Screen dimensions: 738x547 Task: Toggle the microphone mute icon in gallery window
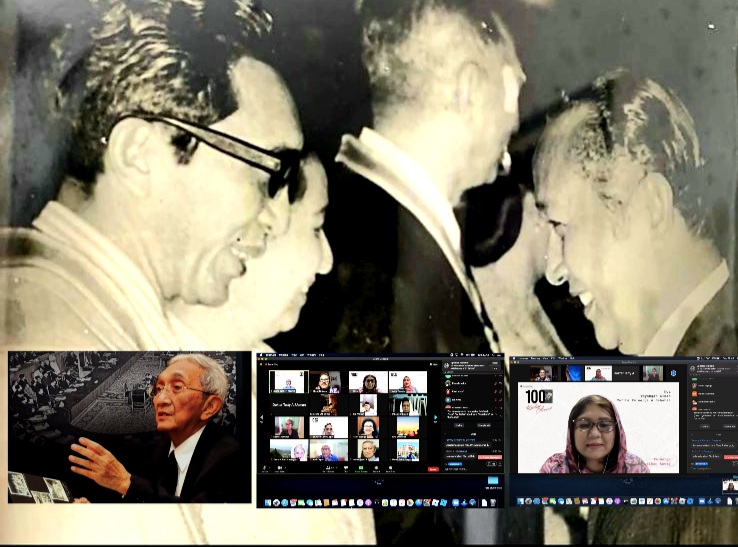pos(264,467)
